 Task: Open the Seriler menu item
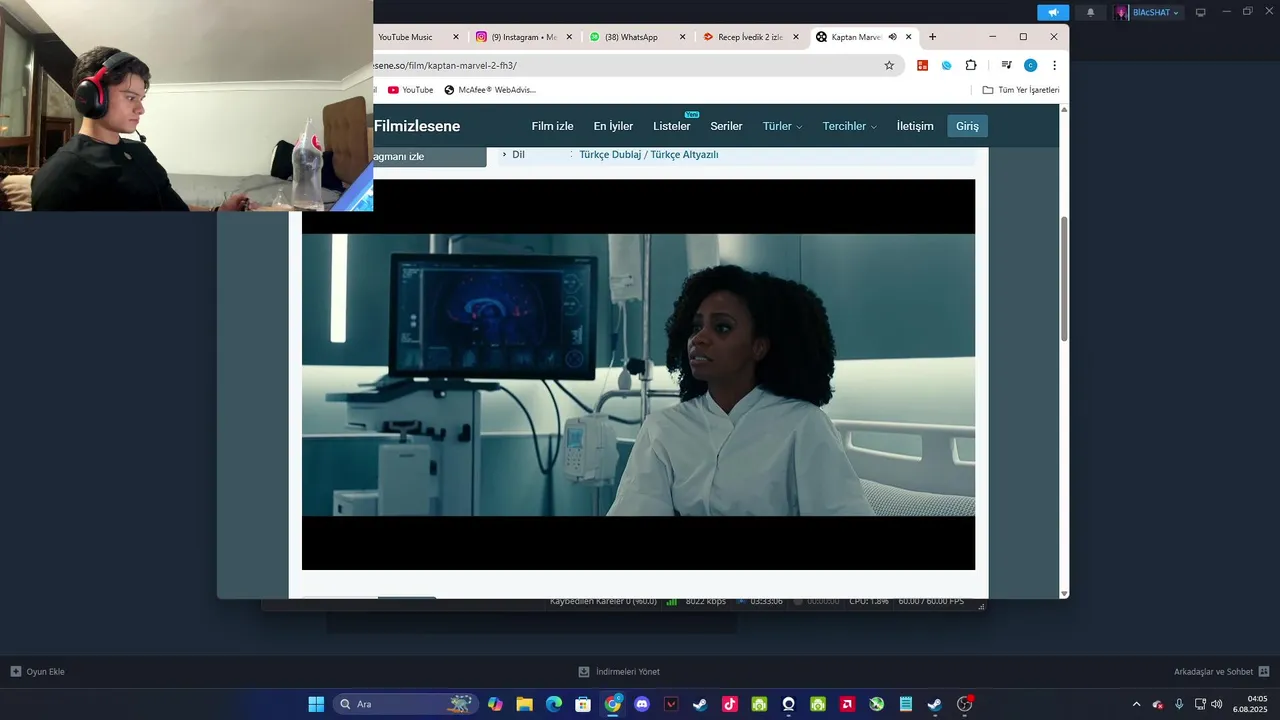726,126
